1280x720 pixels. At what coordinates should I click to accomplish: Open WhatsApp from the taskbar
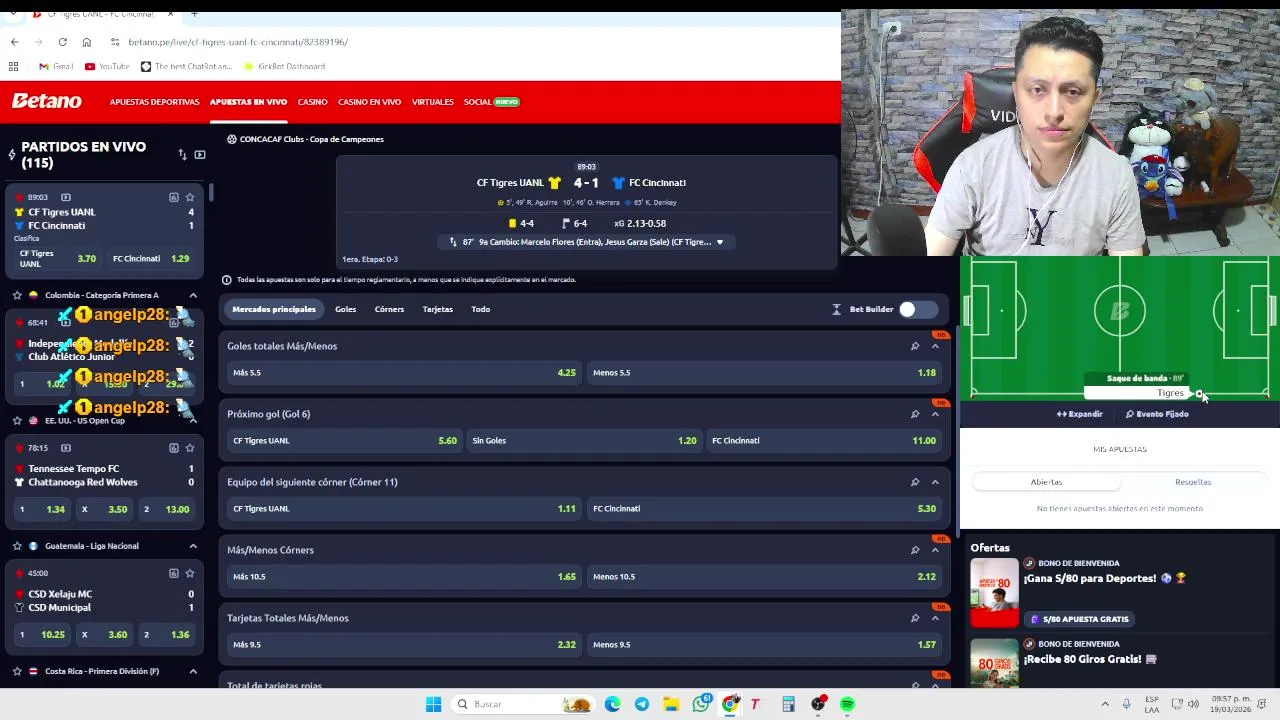(x=701, y=704)
